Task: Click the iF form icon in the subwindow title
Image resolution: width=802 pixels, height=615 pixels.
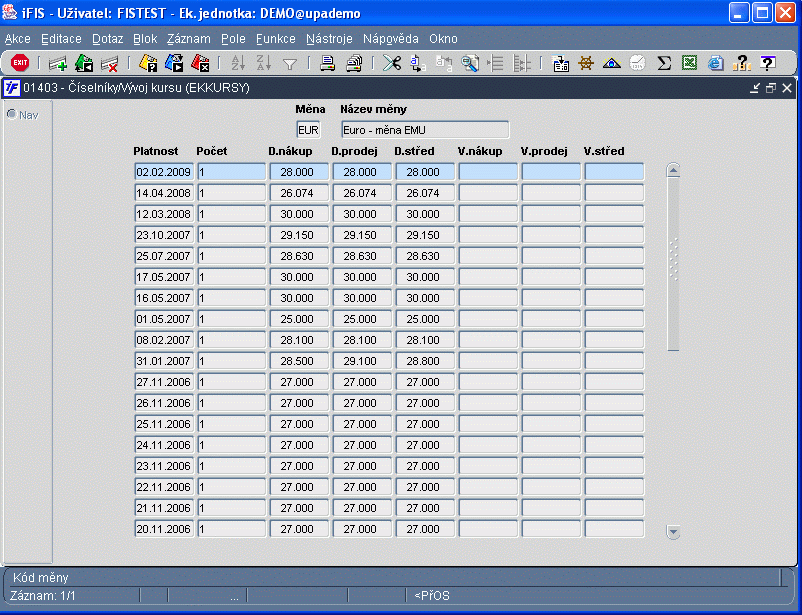Action: click(11, 88)
